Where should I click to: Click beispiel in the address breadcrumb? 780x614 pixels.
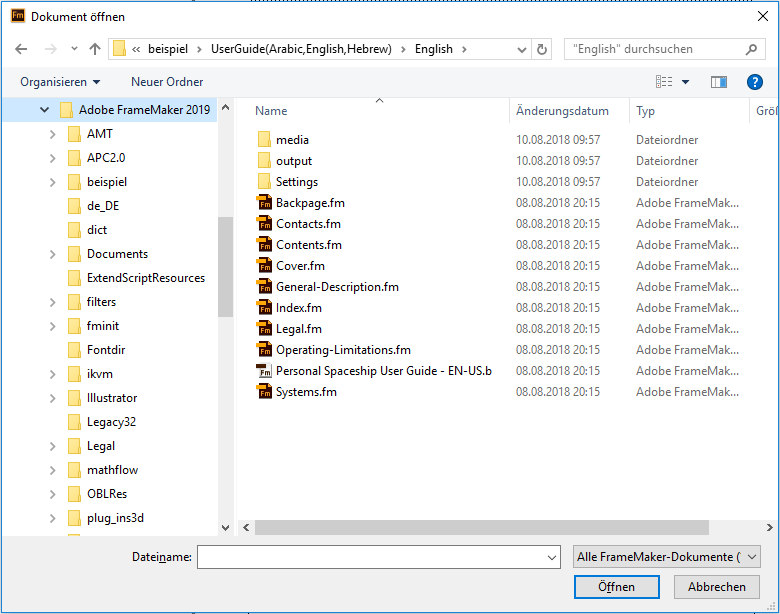click(168, 49)
